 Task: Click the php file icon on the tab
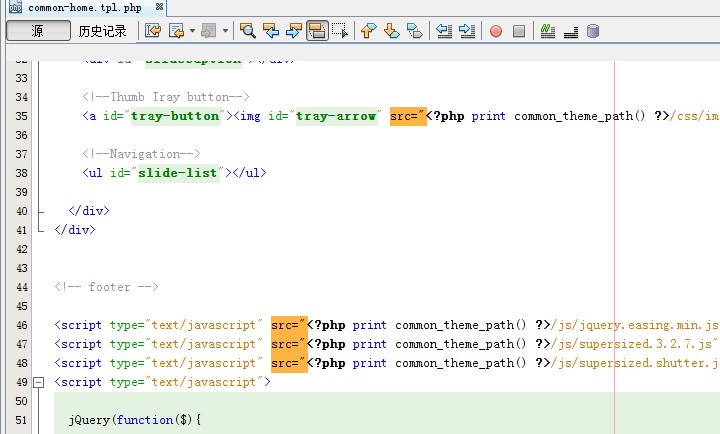15,7
